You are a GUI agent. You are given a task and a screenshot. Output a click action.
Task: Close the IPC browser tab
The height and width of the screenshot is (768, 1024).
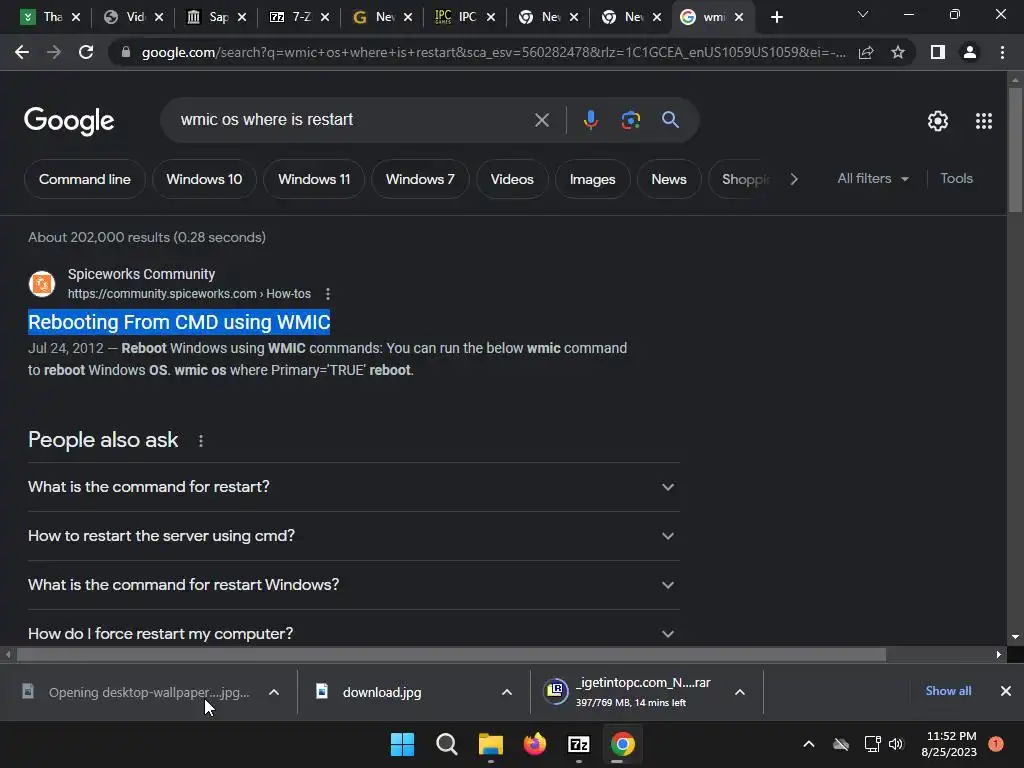pos(490,18)
